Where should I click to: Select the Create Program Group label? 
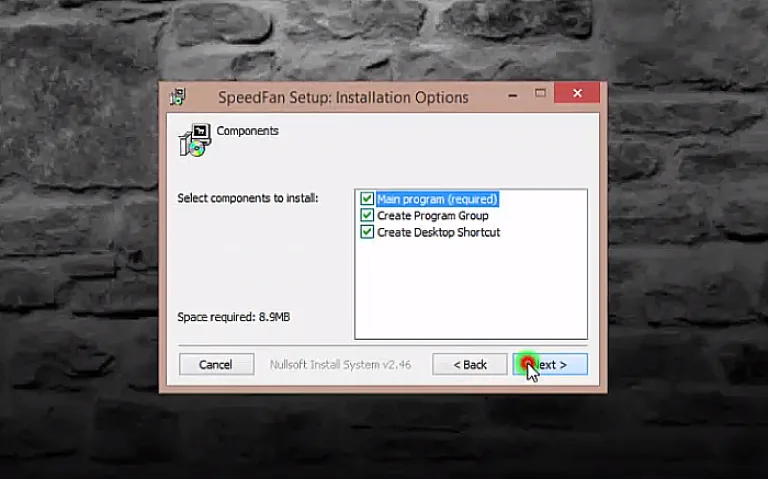432,216
